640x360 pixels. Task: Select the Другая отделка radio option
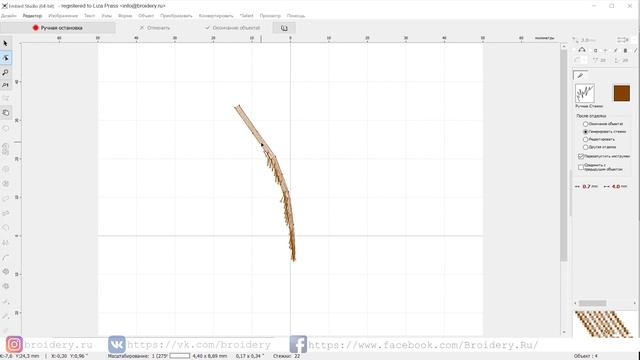(x=600, y=147)
